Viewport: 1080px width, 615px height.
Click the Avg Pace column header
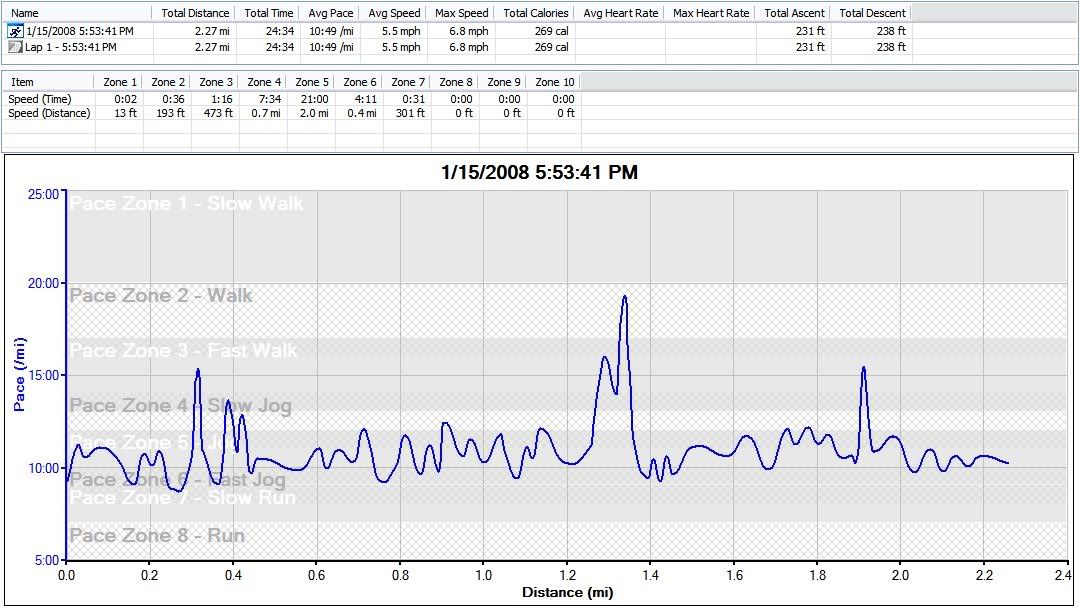(330, 13)
